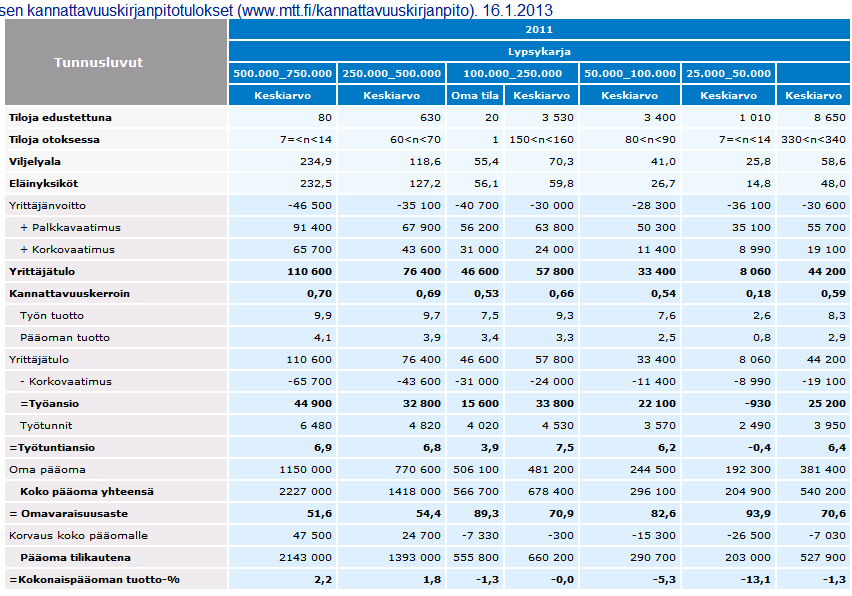This screenshot has width=852, height=596.
Task: Click the Oma pääoma row label
Action: tap(47, 469)
